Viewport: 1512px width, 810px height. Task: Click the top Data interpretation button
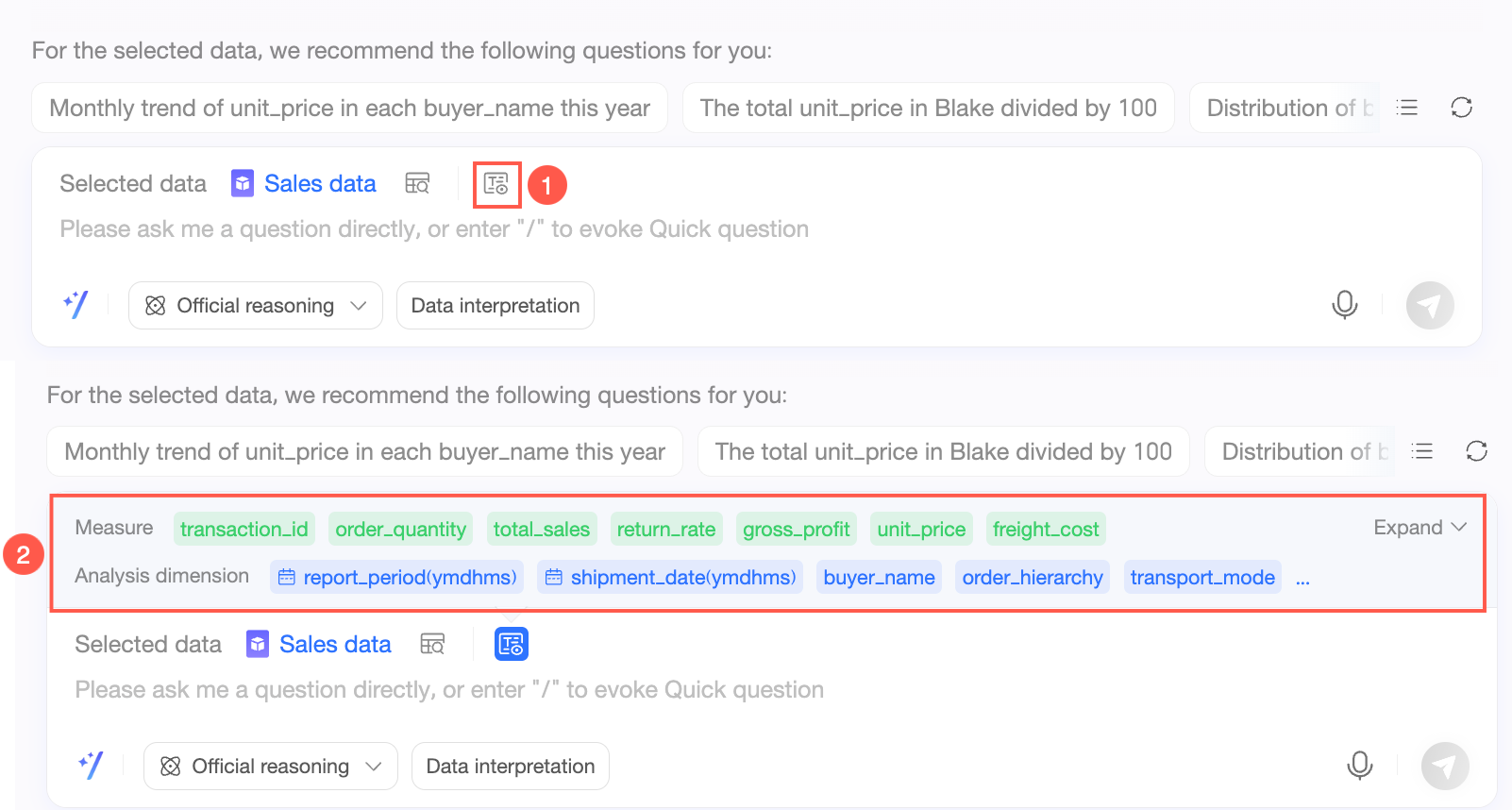pos(495,305)
